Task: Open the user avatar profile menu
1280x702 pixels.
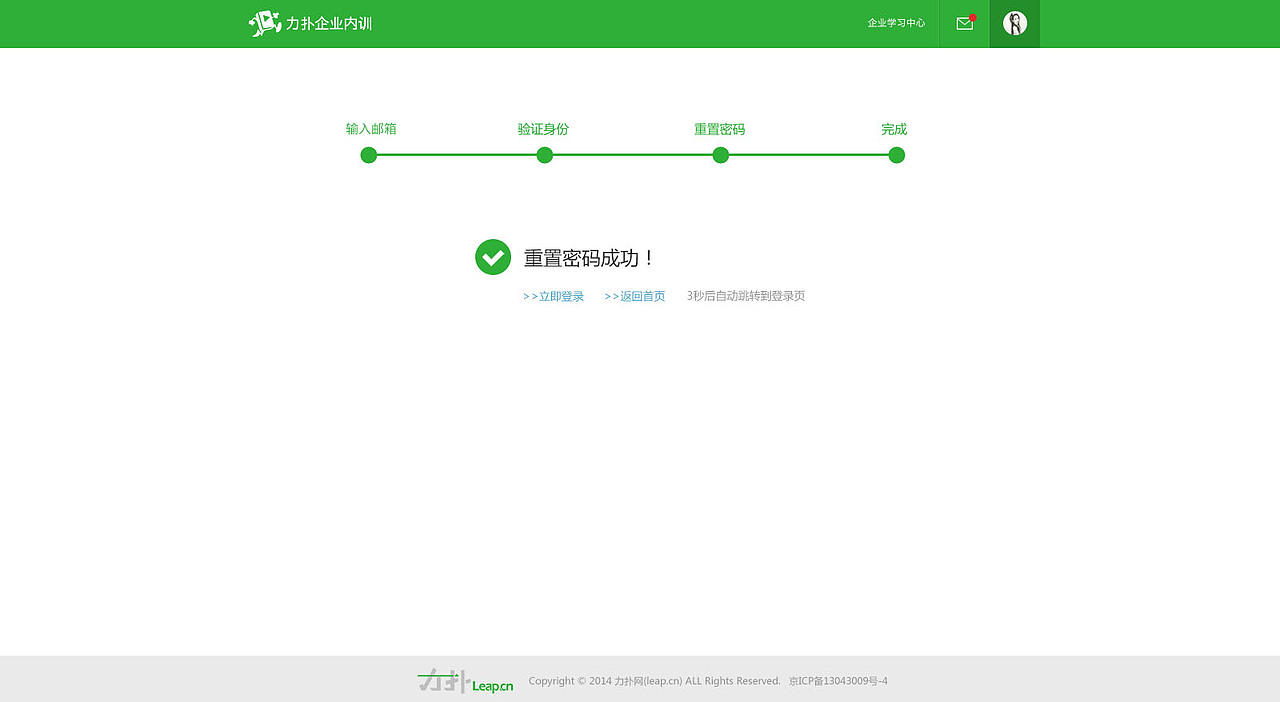Action: coord(1015,23)
